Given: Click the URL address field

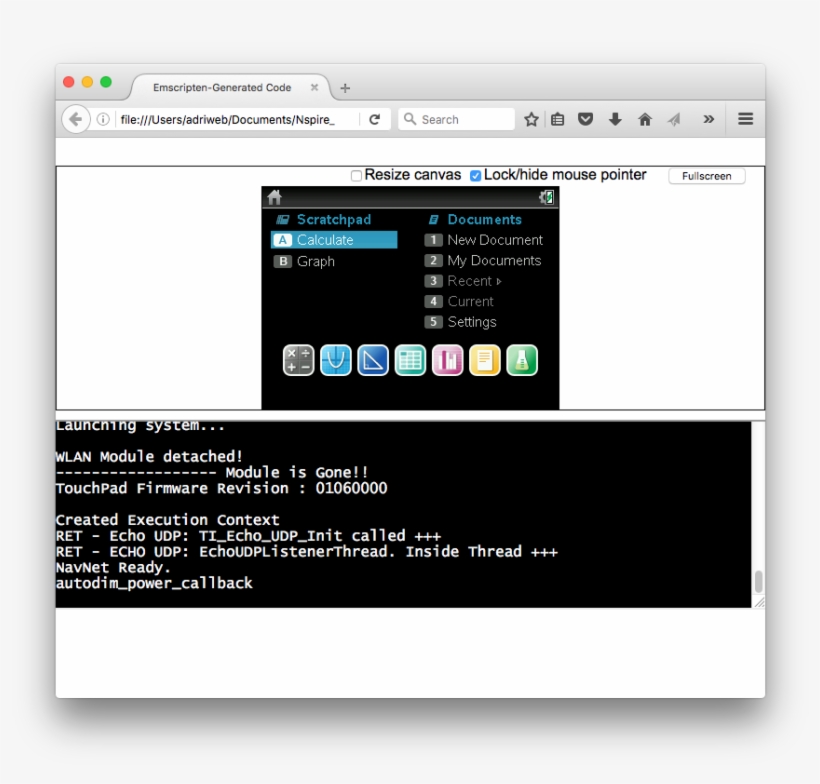Looking at the screenshot, I should click(238, 119).
